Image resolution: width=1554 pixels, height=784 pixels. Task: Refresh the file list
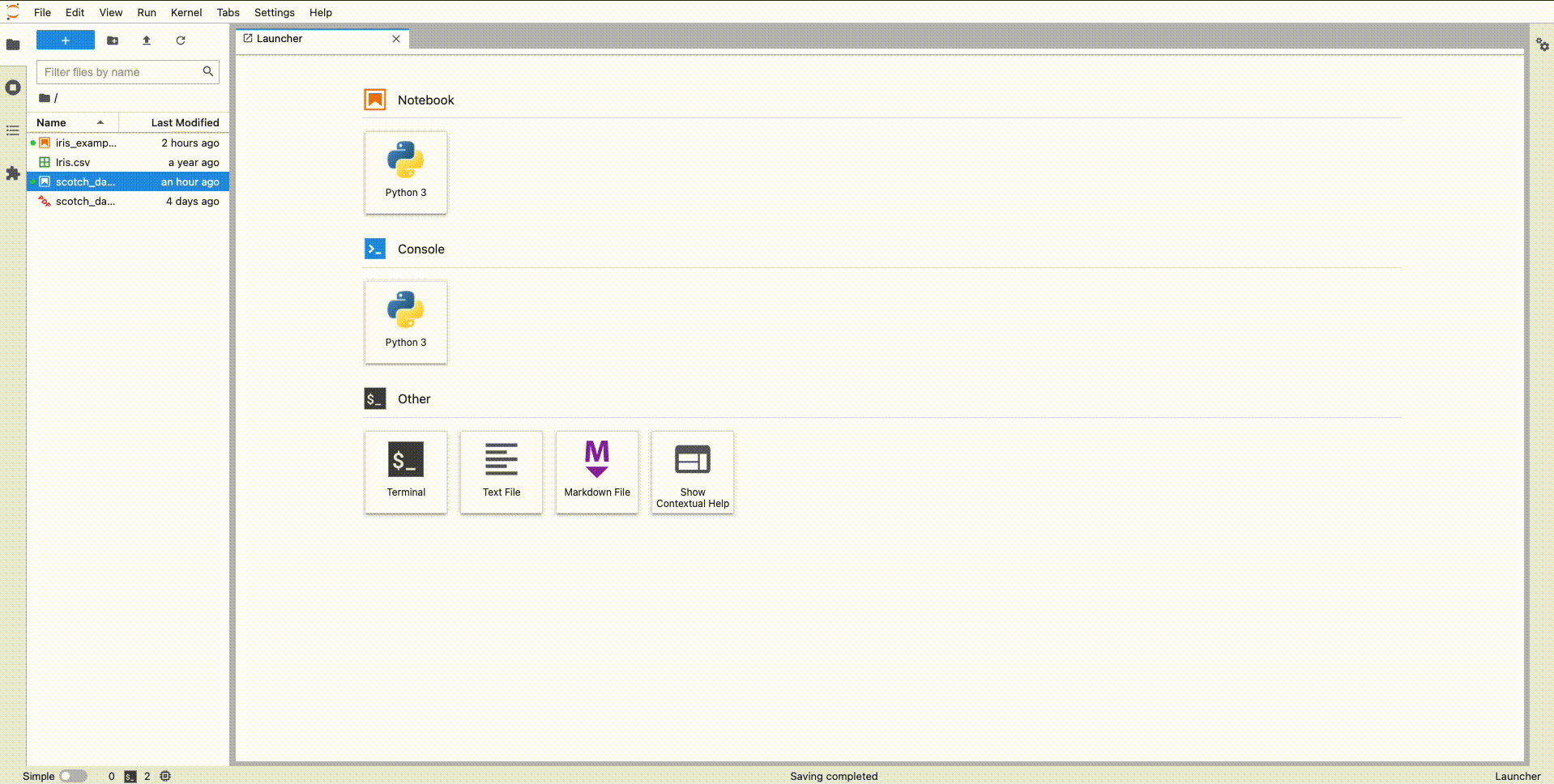[181, 40]
